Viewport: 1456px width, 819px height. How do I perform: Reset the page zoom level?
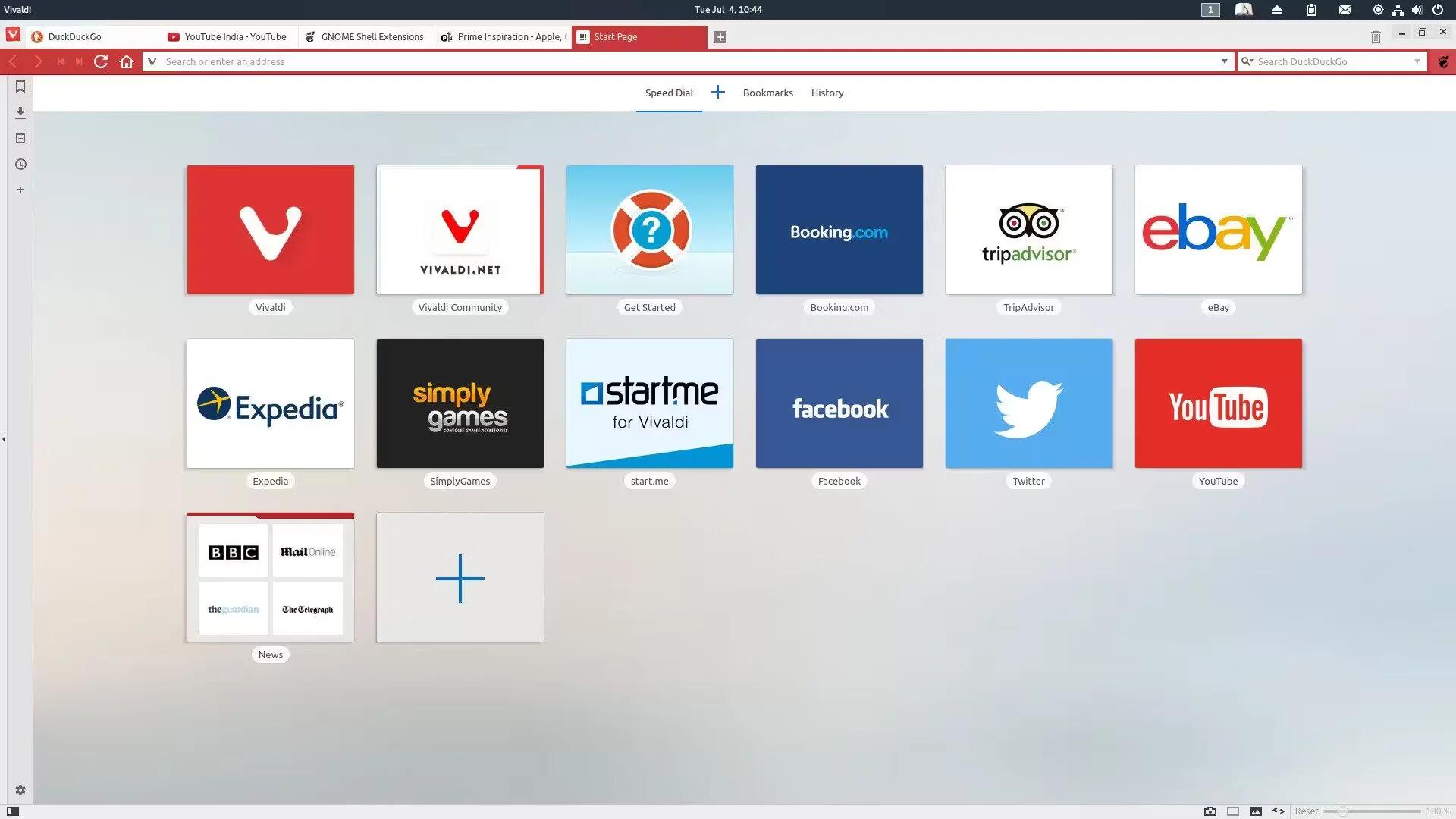click(x=1306, y=811)
